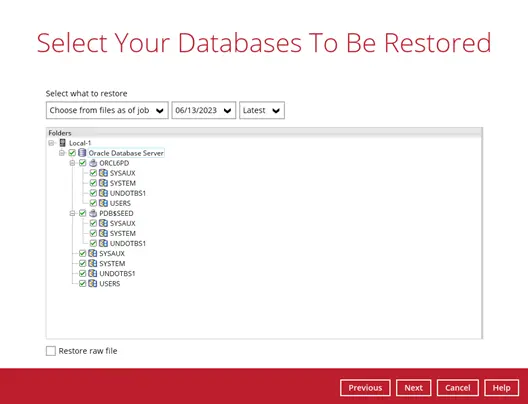Open the Choose from files as of job dropdown
Viewport: 528px width, 404px height.
tap(107, 110)
